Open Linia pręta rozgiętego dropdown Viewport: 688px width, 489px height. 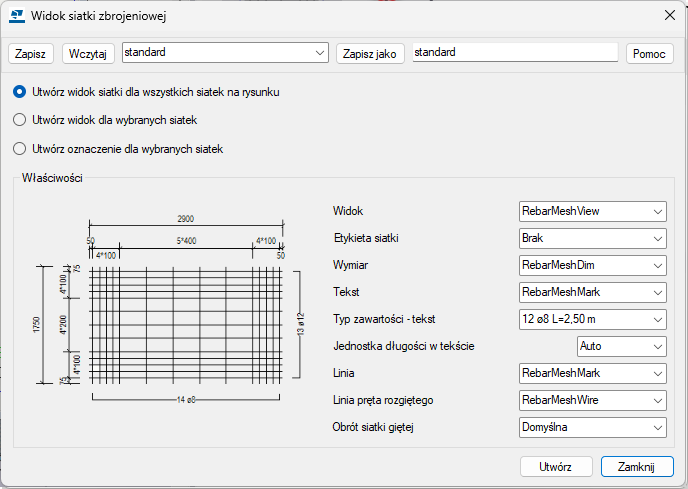(x=592, y=400)
